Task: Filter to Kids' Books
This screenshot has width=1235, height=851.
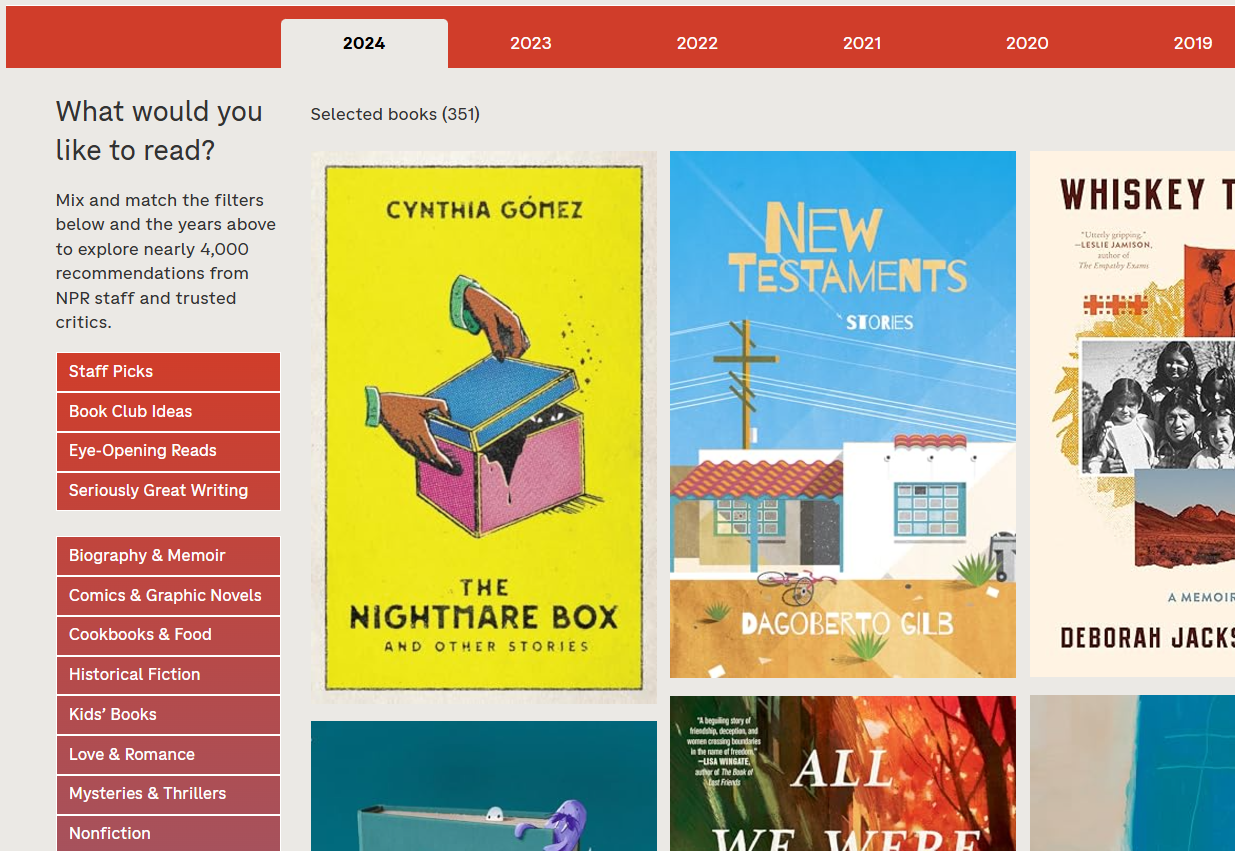Action: click(x=168, y=715)
